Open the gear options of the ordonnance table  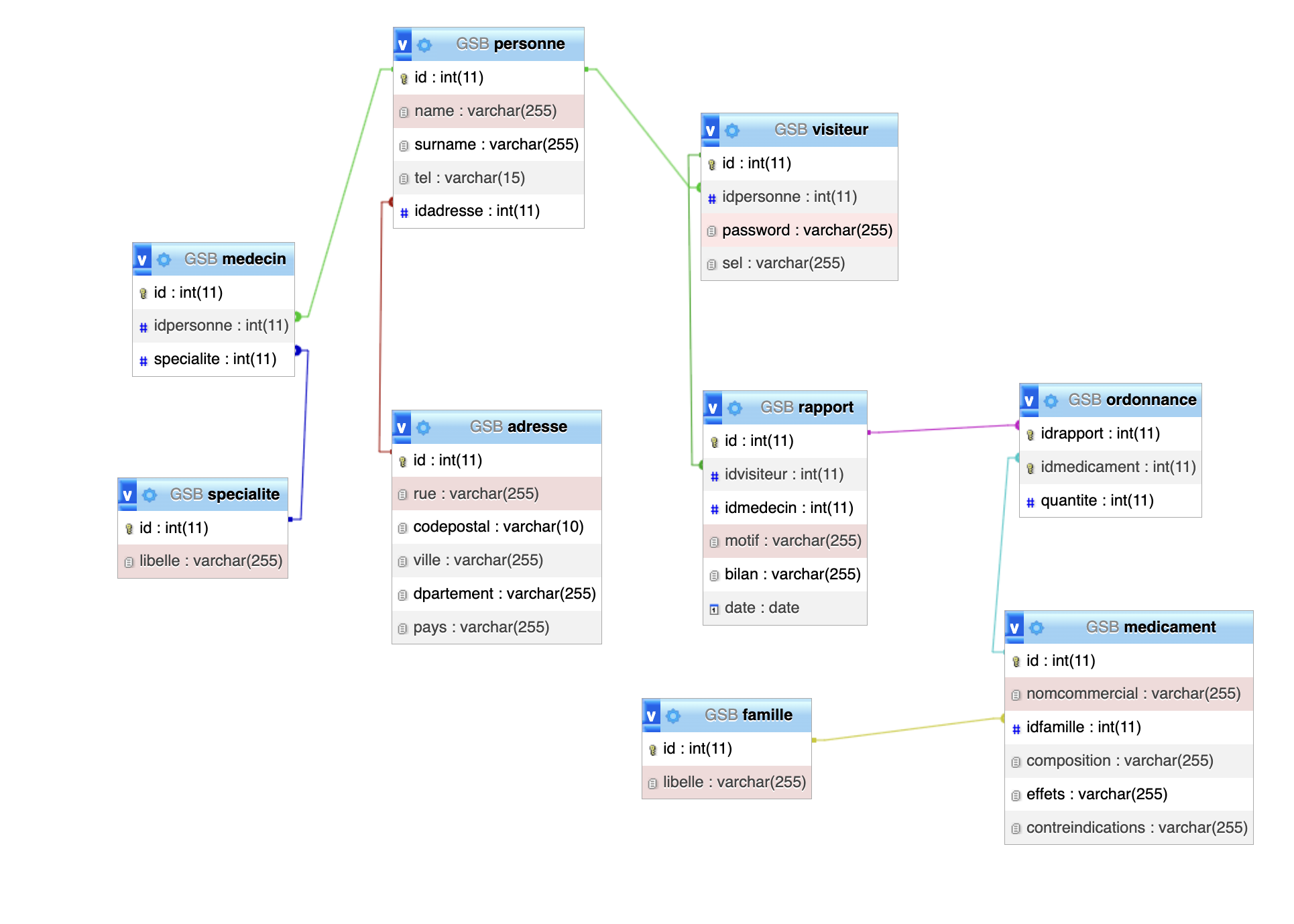[x=1051, y=401]
